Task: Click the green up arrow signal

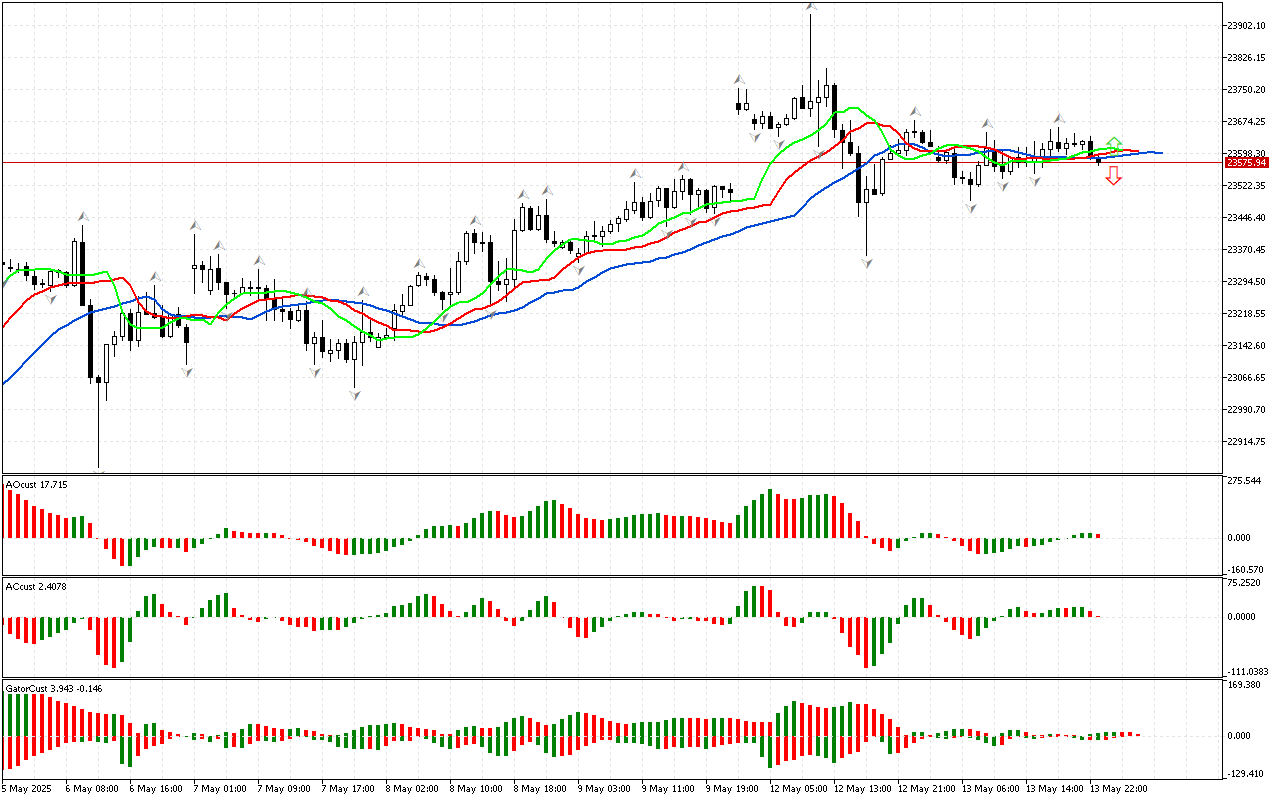Action: 1114,145
